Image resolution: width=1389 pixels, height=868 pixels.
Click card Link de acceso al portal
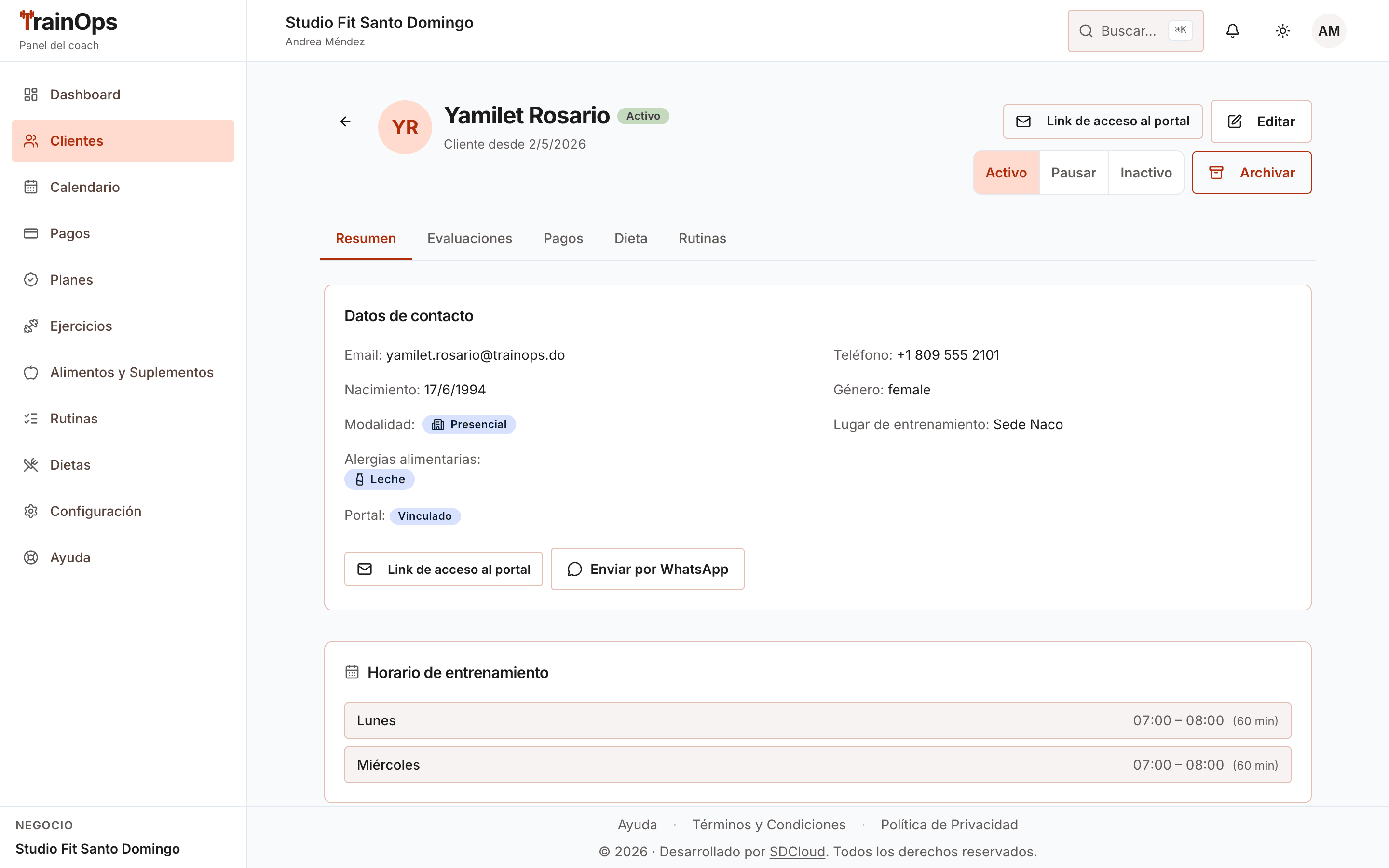(443, 569)
